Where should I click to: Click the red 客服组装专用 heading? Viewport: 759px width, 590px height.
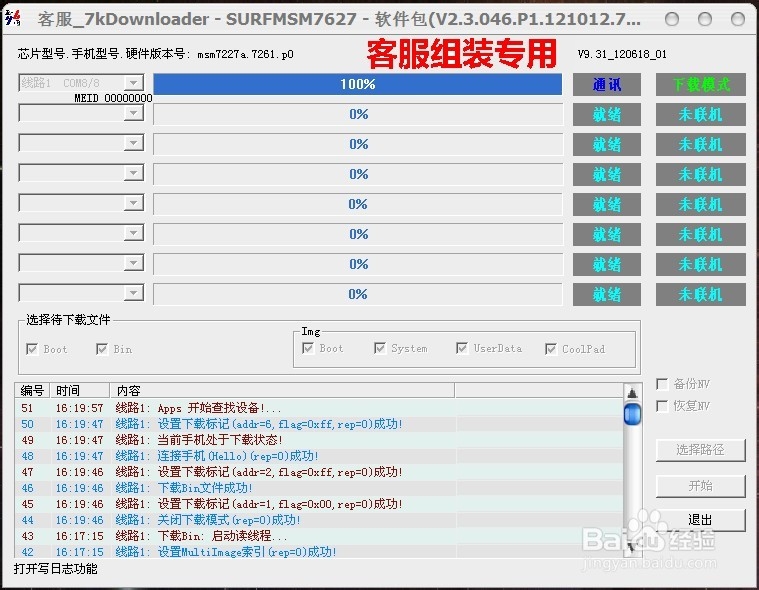[x=461, y=54]
